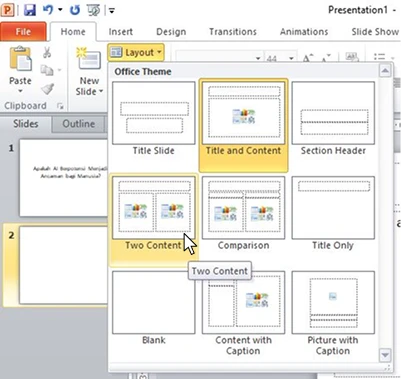Select slide 1 thumbnail
401x379 pixels.
(x=63, y=178)
